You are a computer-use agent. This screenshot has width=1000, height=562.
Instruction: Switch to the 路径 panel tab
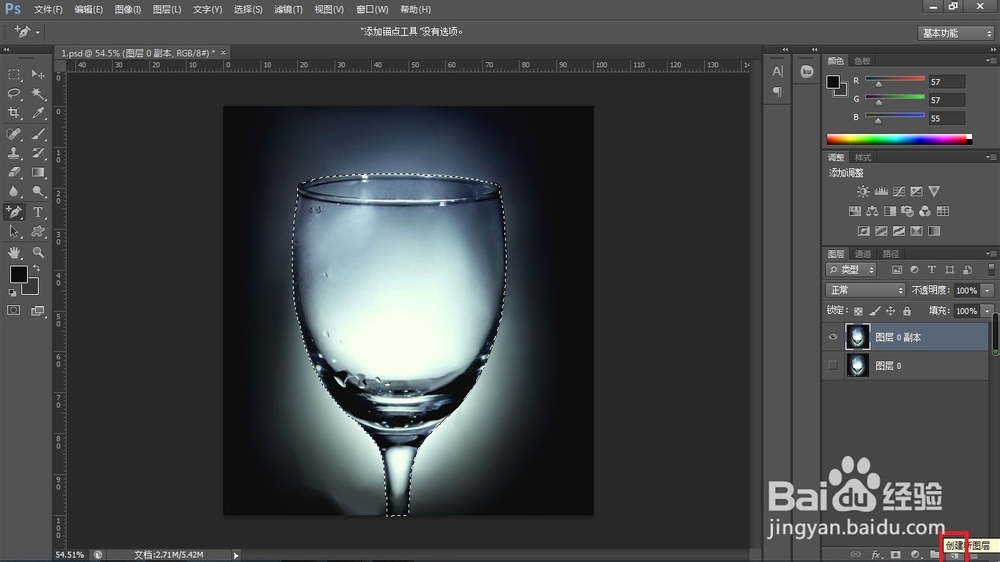[x=890, y=254]
